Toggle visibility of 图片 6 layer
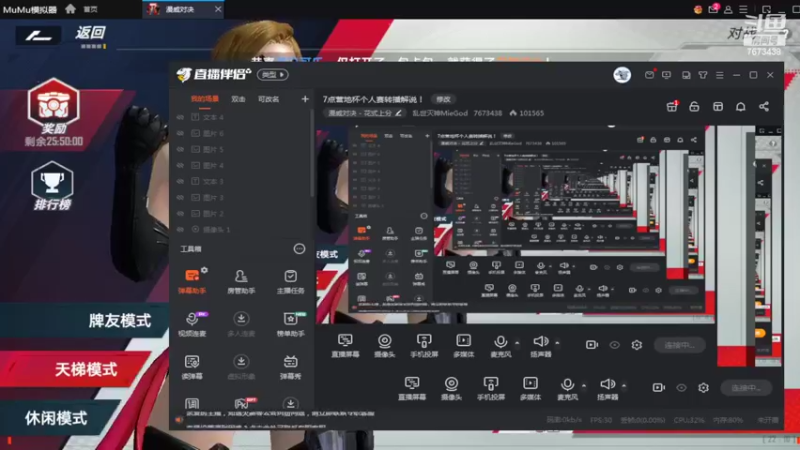The width and height of the screenshot is (800, 450). (x=180, y=133)
